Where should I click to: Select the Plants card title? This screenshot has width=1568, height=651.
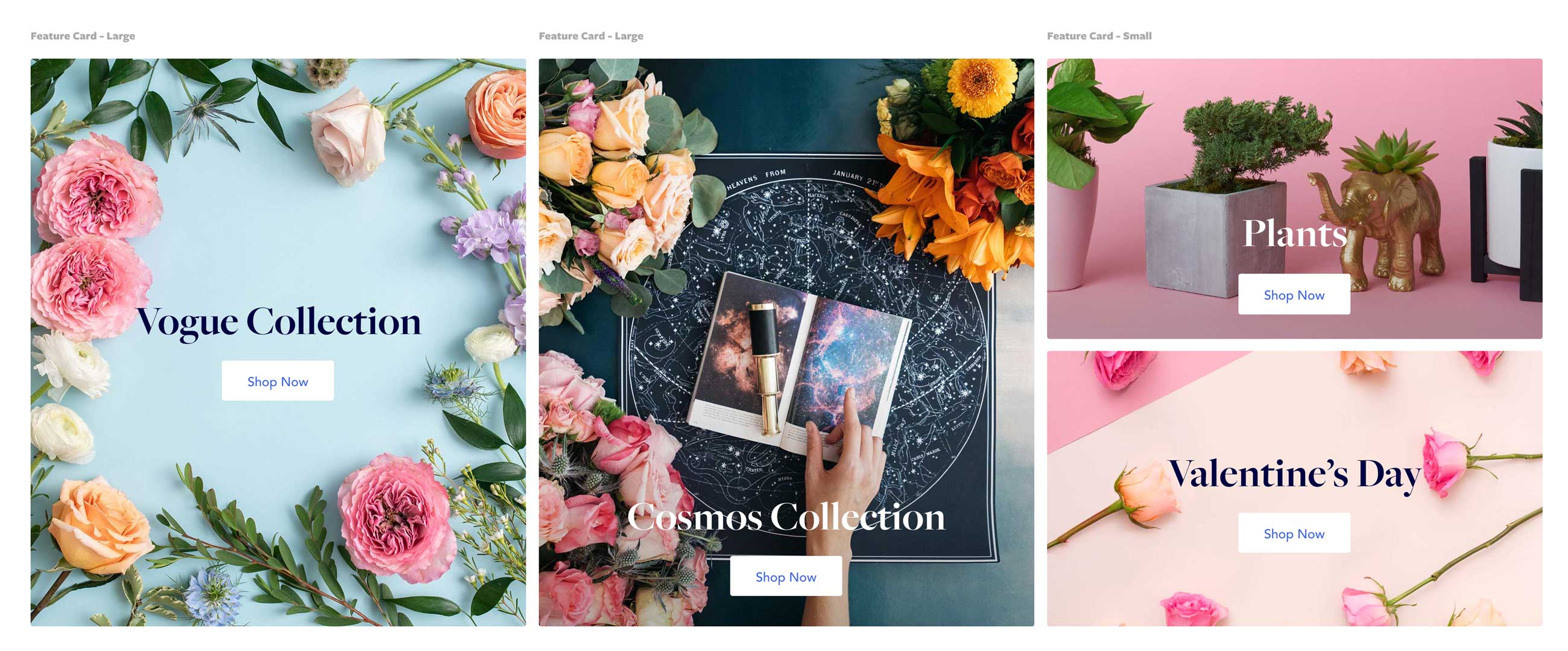point(1294,233)
